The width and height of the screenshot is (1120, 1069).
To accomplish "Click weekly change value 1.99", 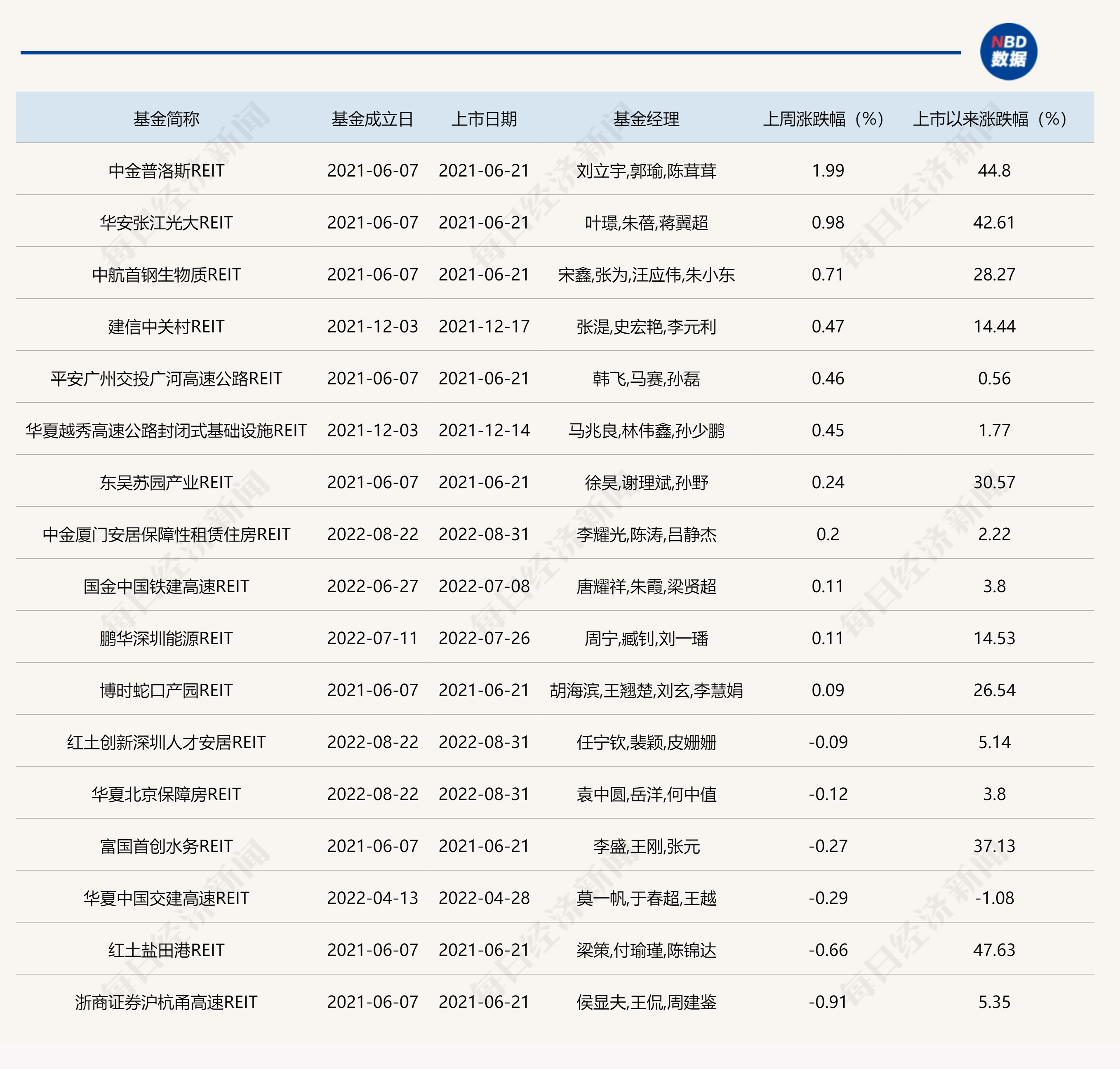I will pos(828,170).
